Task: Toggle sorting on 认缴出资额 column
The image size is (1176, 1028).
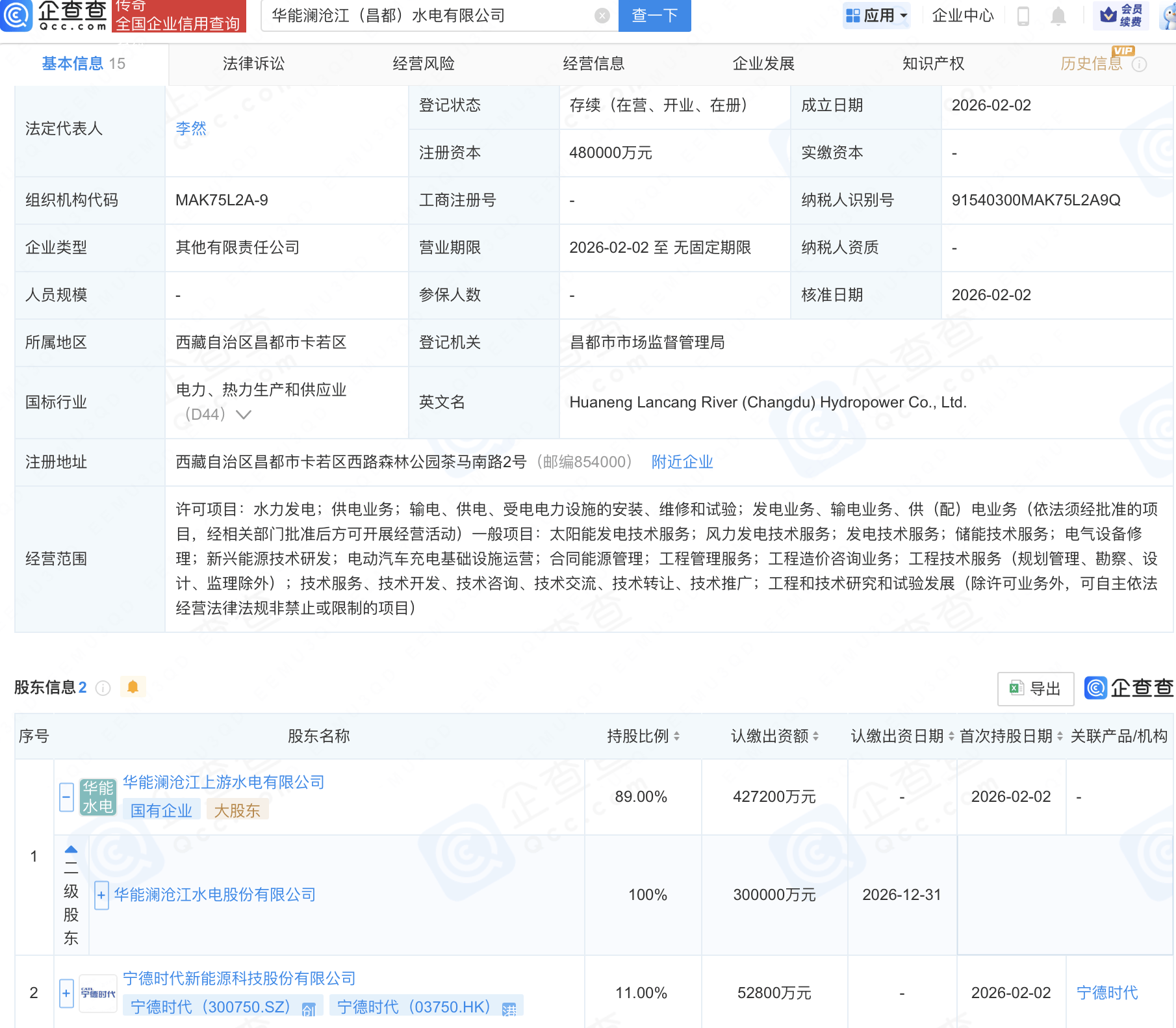Action: [817, 736]
